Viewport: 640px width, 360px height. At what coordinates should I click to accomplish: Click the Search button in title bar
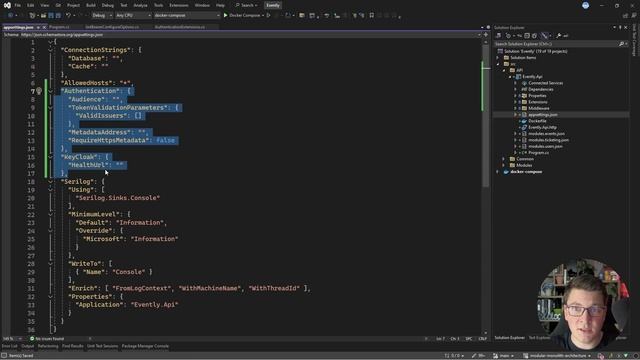(x=246, y=5)
